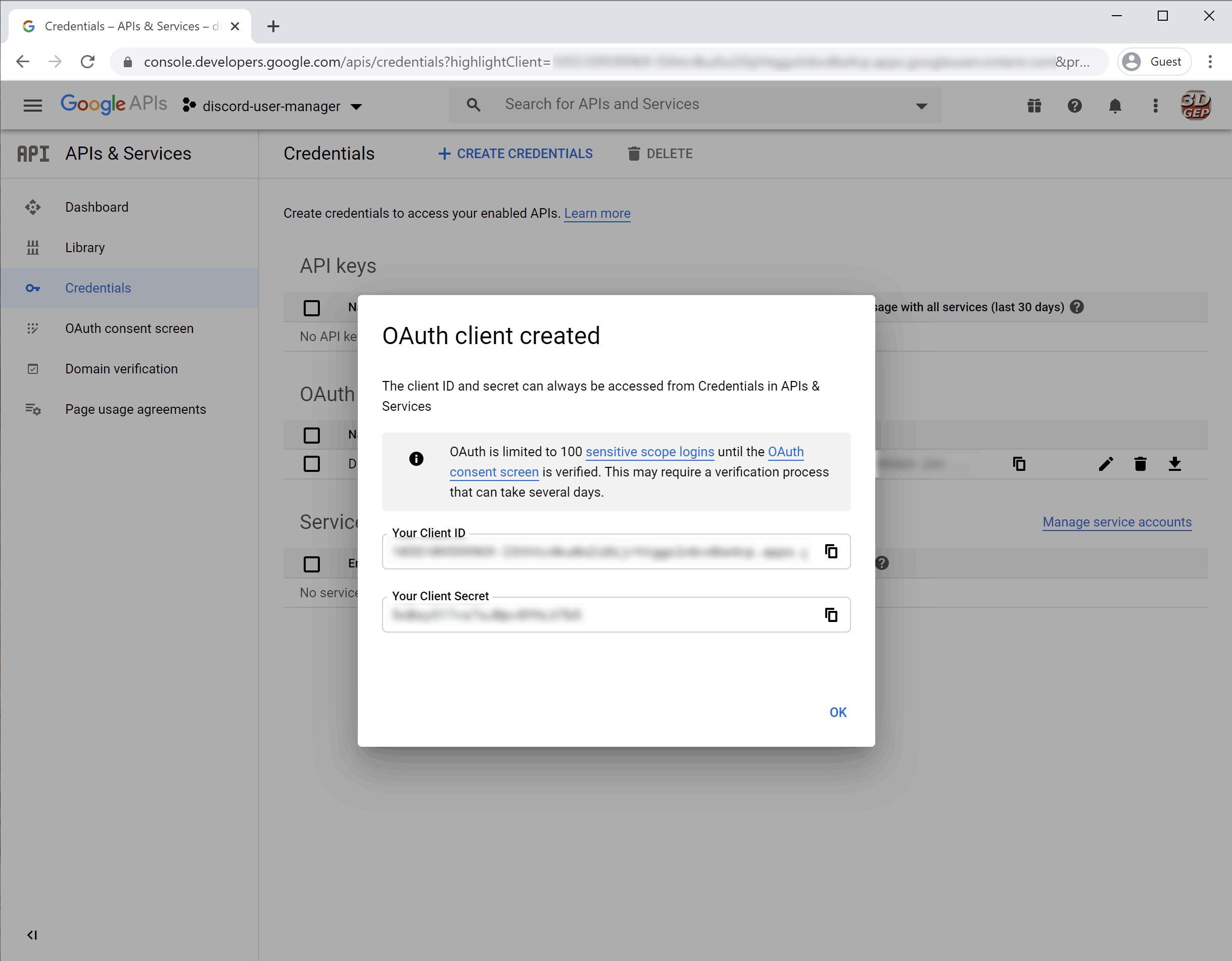
Task: Click the copy icon for Client ID
Action: 831,552
